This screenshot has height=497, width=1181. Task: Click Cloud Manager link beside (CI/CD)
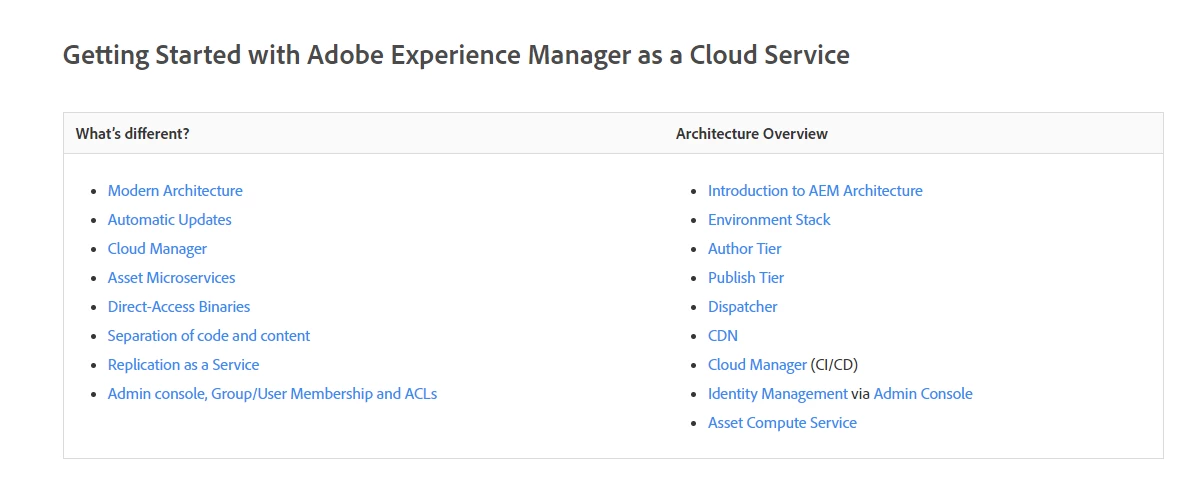pos(757,365)
